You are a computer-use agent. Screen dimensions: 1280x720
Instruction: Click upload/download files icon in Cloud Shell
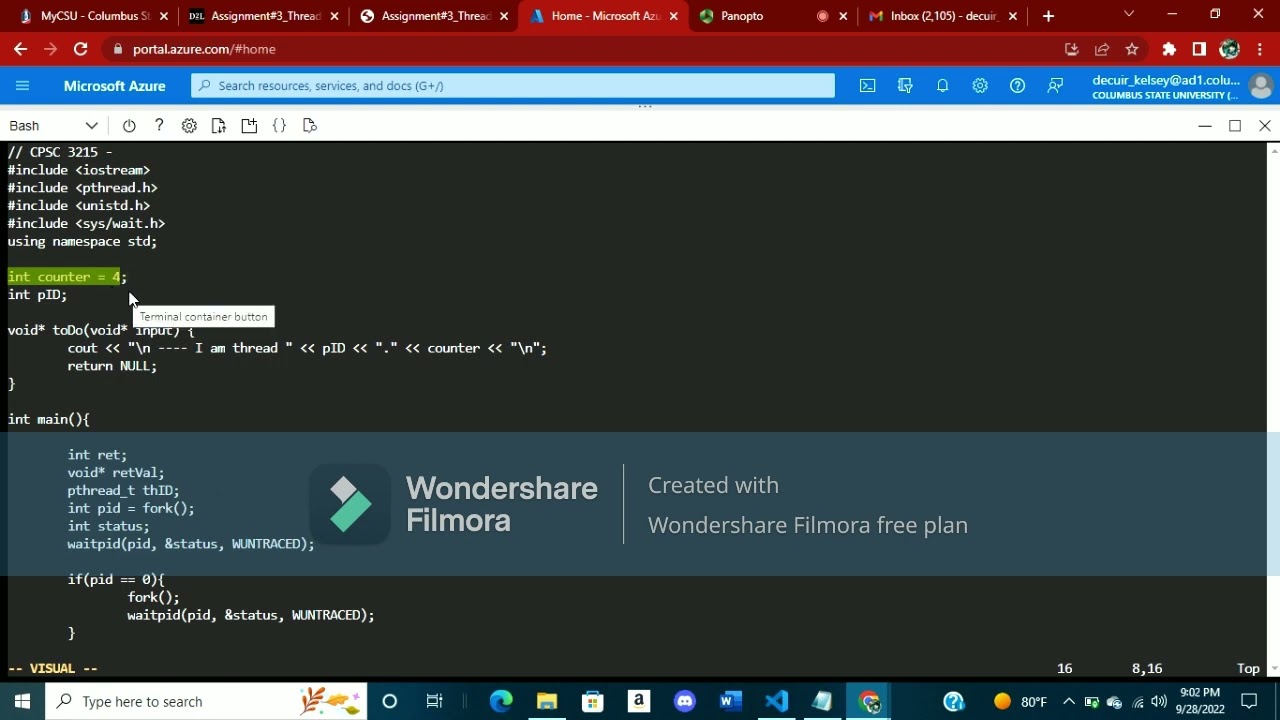point(219,126)
